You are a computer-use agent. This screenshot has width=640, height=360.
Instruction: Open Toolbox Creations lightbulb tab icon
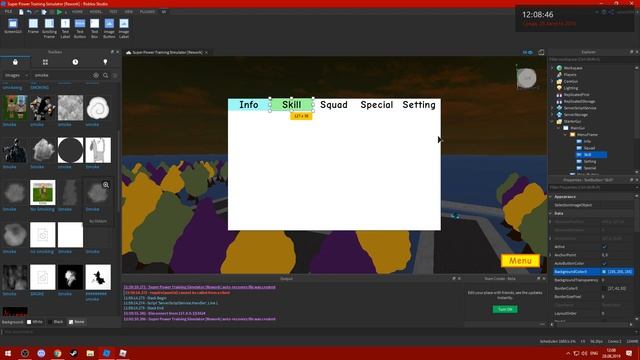[x=105, y=62]
